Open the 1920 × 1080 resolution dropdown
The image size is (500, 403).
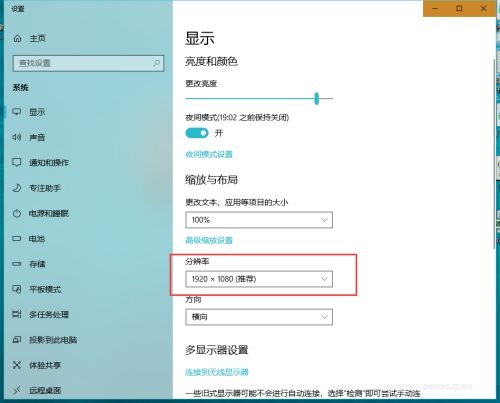click(x=259, y=279)
